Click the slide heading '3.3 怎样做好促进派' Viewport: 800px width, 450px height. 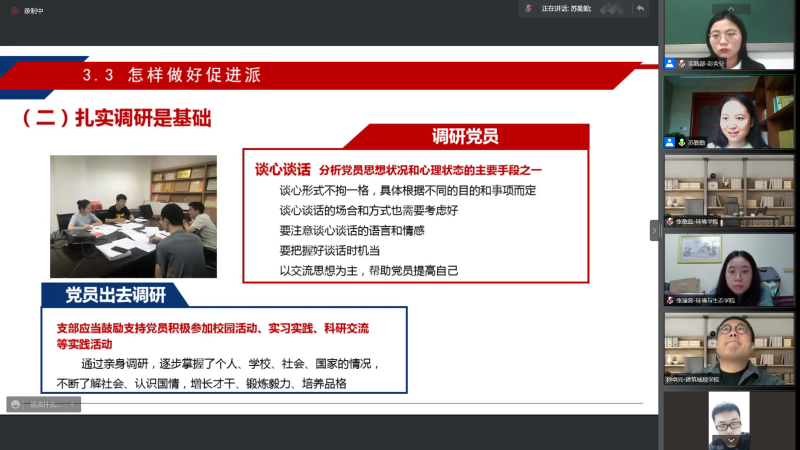[x=172, y=75]
